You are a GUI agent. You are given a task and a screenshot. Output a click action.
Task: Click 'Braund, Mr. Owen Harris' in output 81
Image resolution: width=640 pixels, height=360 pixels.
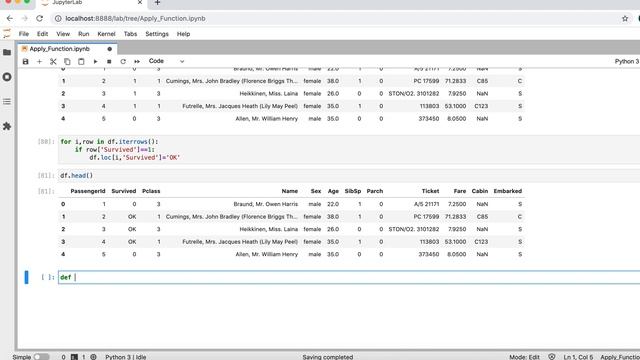pyautogui.click(x=266, y=204)
